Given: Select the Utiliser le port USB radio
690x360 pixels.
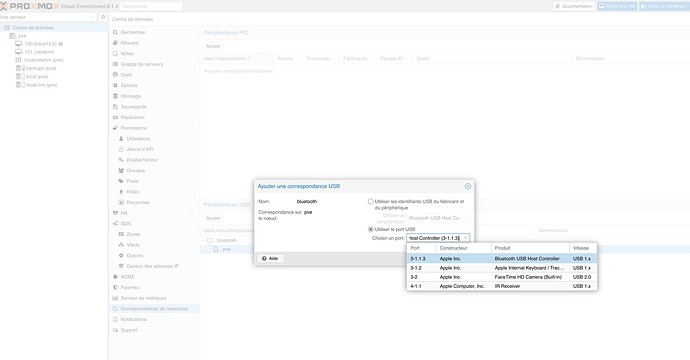Looking at the screenshot, I should [371, 229].
